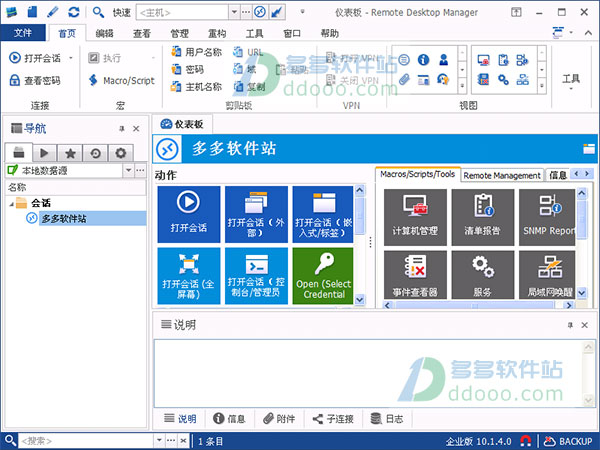Screen dimensions: 600x450
Task: Open the 子连接 tab at bottom panel
Action: click(x=333, y=419)
